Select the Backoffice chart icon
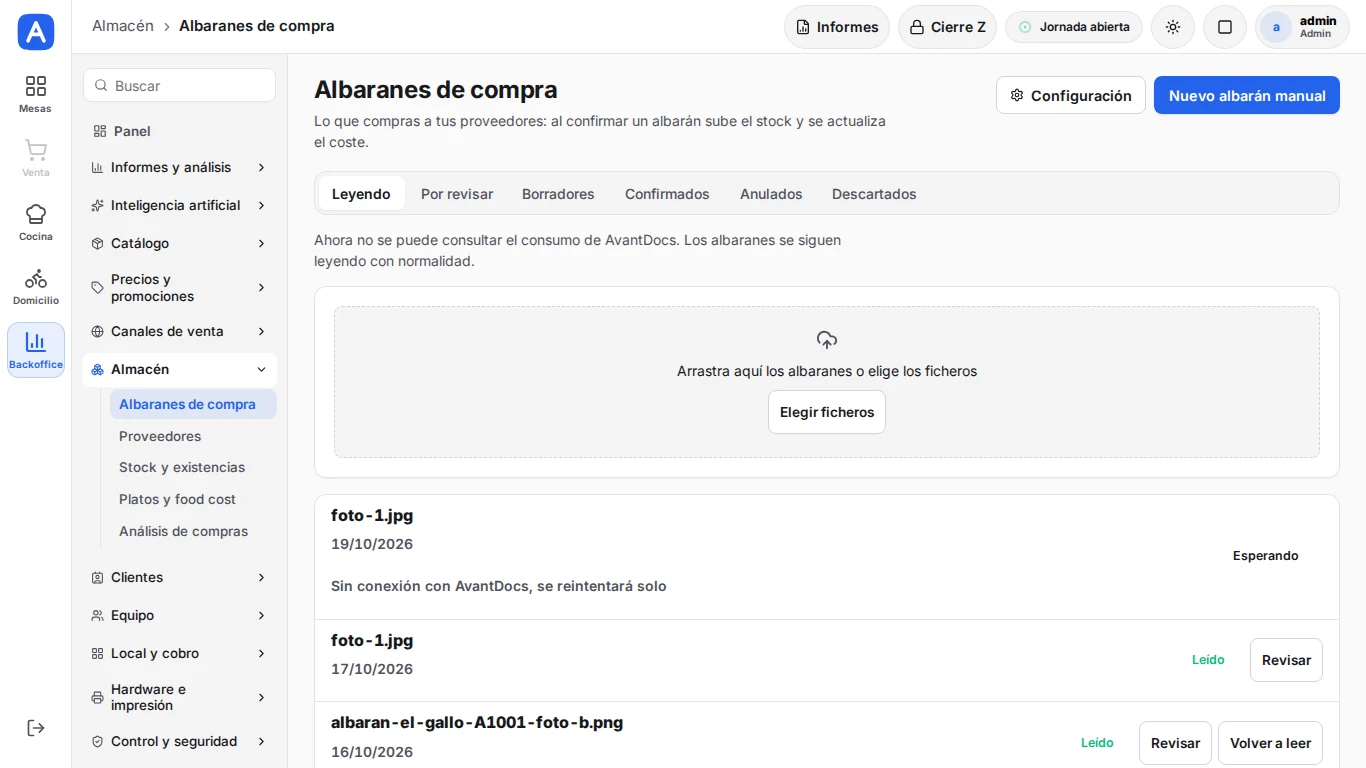 click(x=36, y=342)
